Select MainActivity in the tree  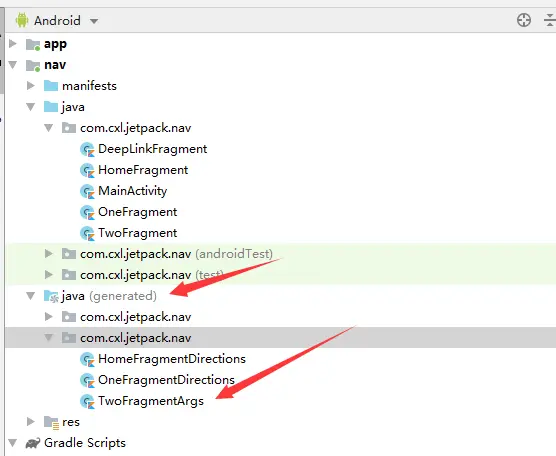(x=133, y=191)
